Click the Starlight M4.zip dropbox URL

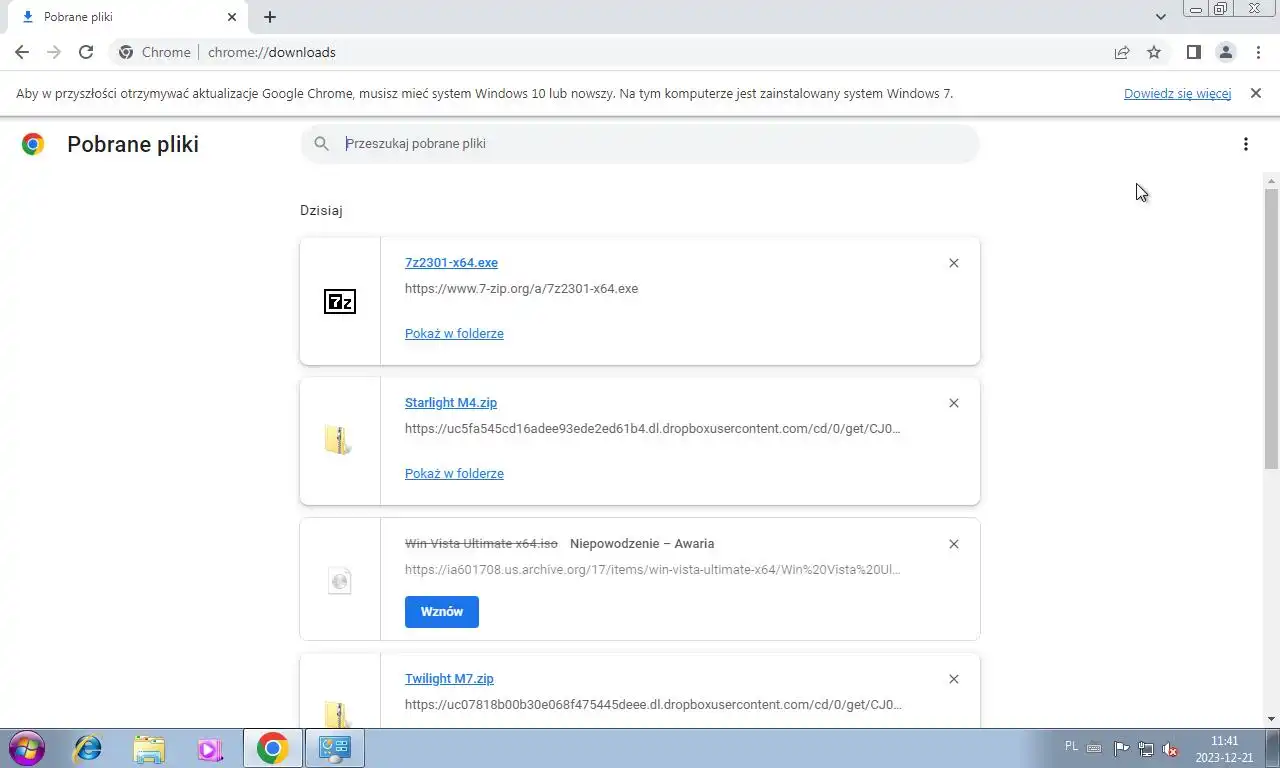652,428
